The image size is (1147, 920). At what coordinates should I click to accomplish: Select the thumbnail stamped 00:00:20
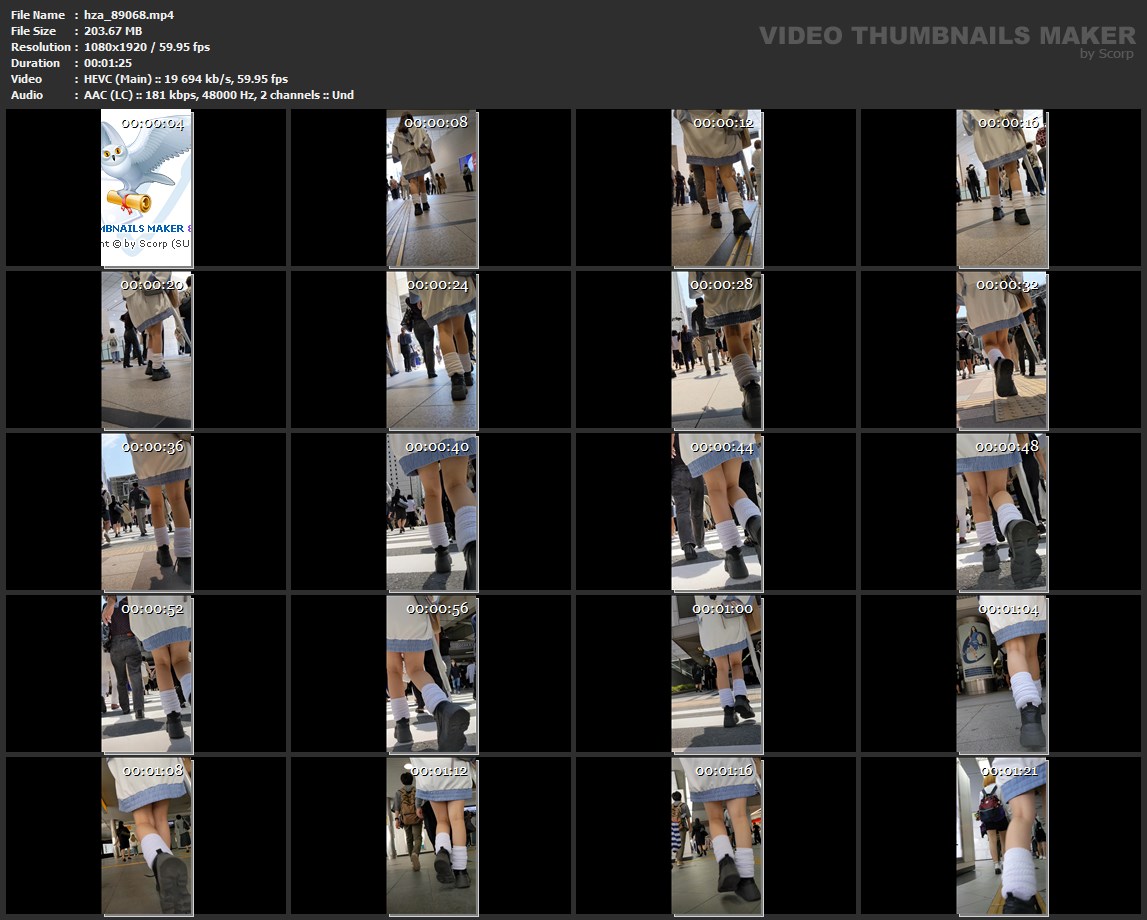146,350
